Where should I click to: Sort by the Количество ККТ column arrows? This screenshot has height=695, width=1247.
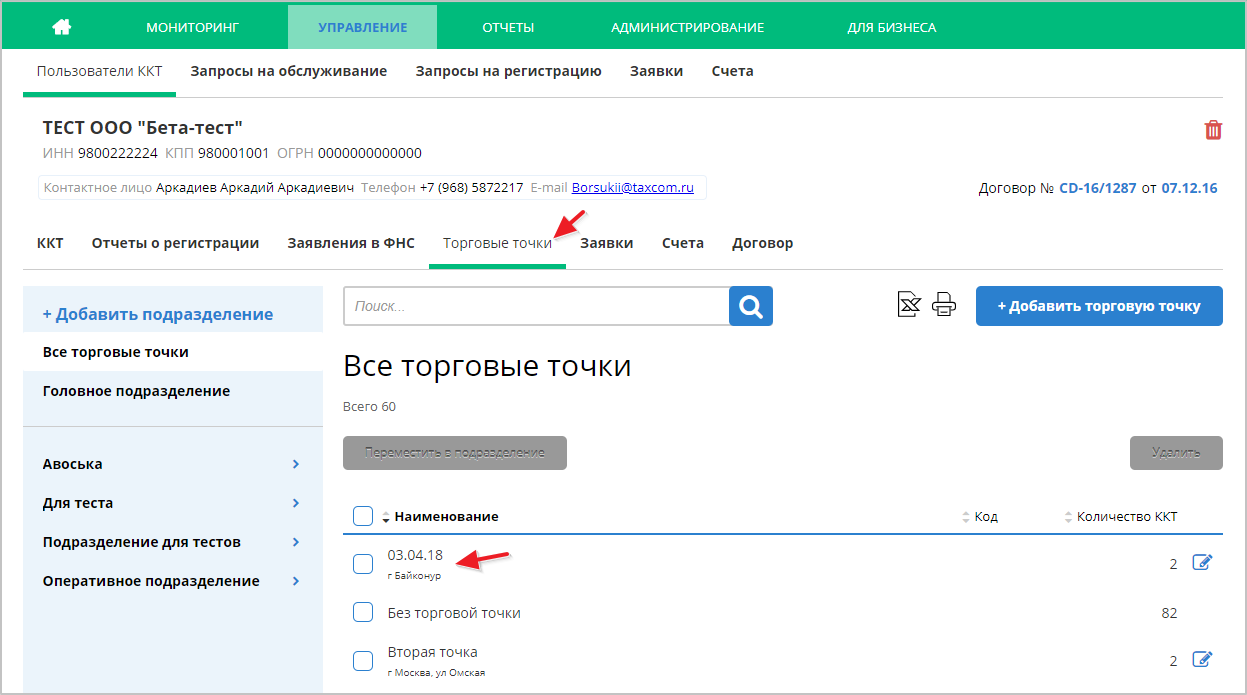tap(1068, 517)
